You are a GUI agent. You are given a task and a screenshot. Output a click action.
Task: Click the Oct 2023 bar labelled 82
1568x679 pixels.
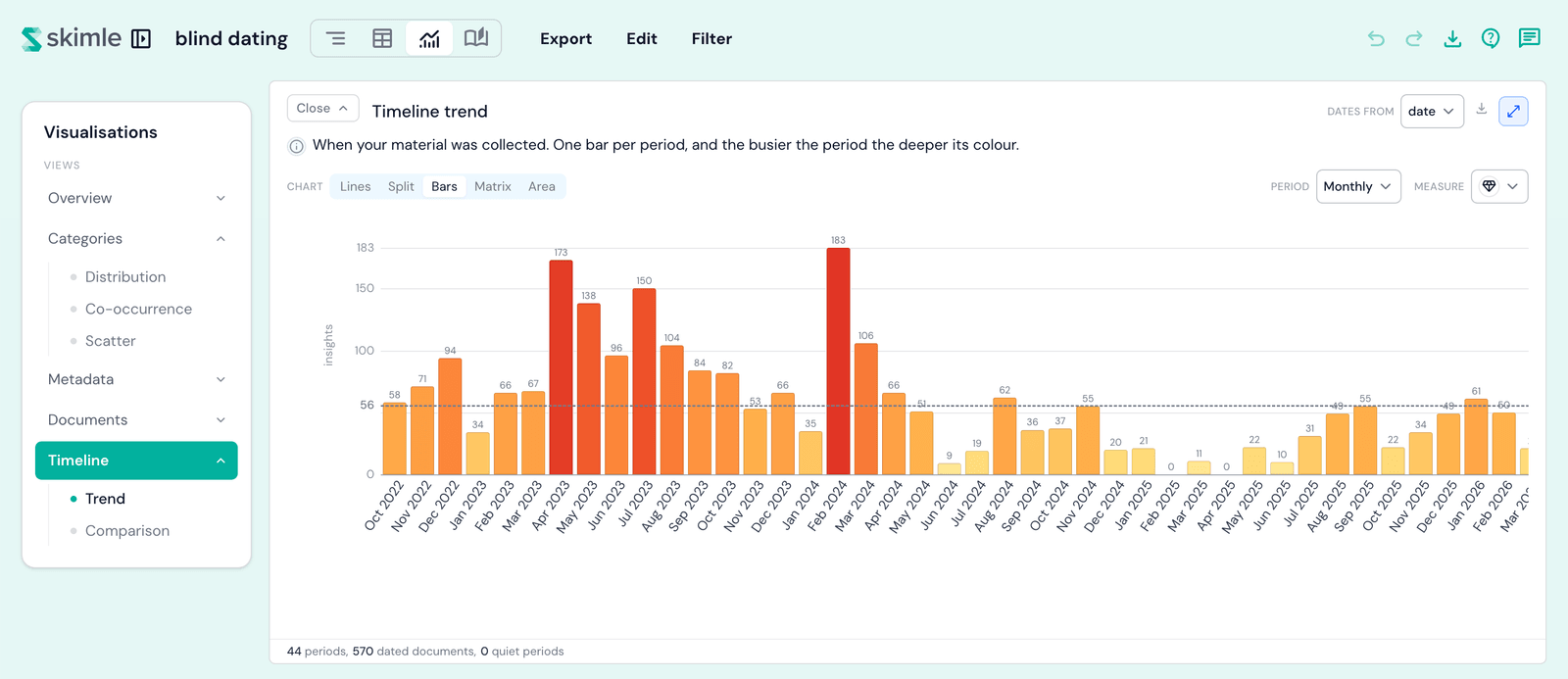pyautogui.click(x=727, y=424)
